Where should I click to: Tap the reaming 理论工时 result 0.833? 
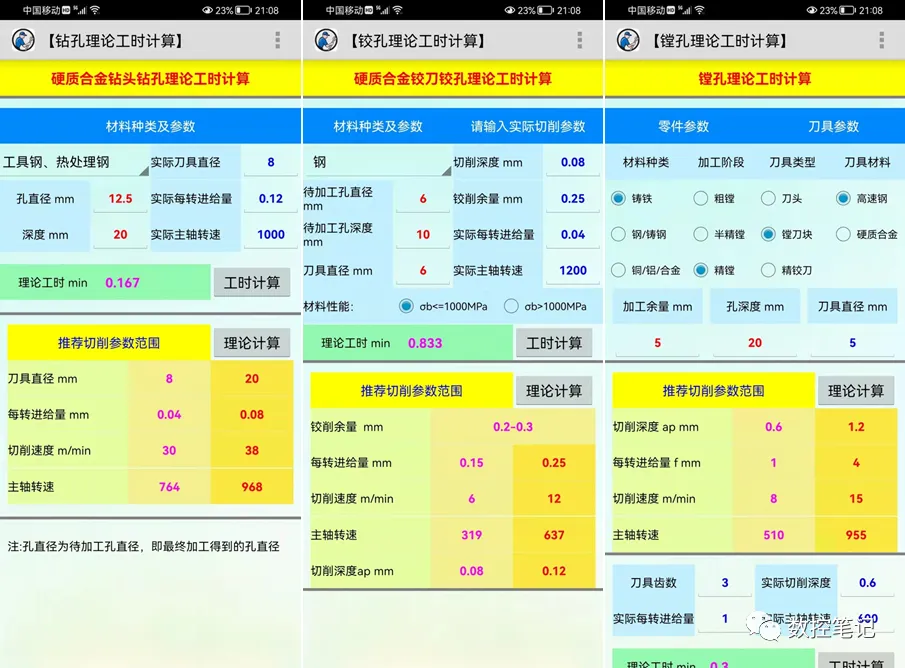425,343
